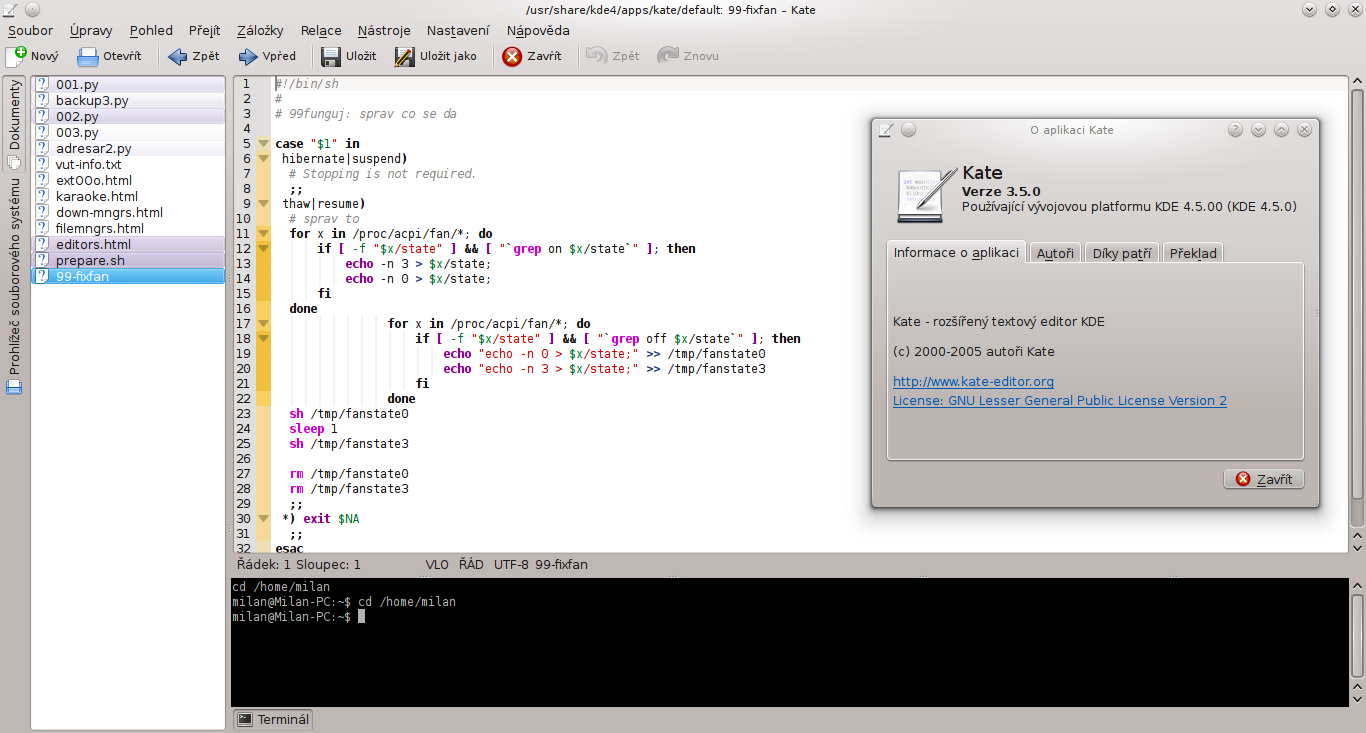Click the ŘÁD status bar indicator
Screen dimensions: 1366x733
click(x=471, y=565)
